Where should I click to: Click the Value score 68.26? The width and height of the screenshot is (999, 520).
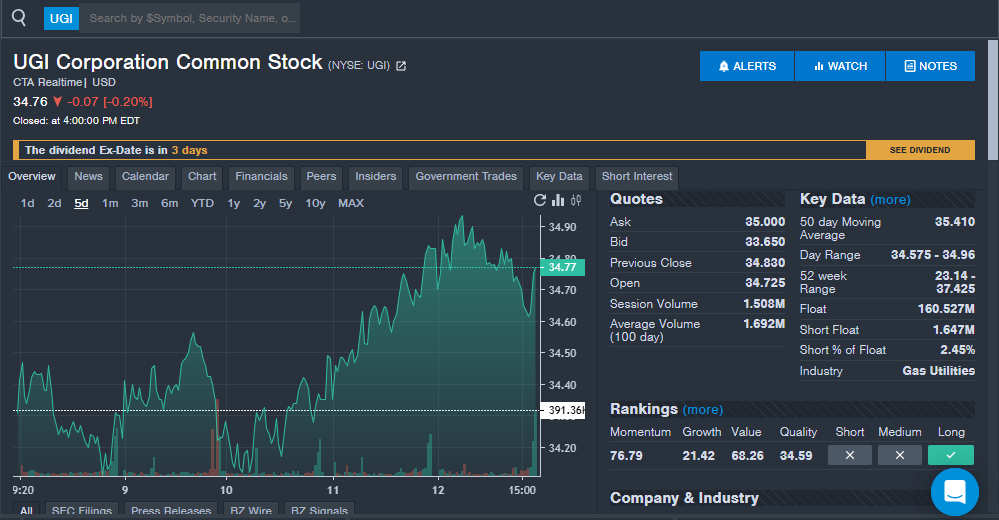(x=747, y=456)
